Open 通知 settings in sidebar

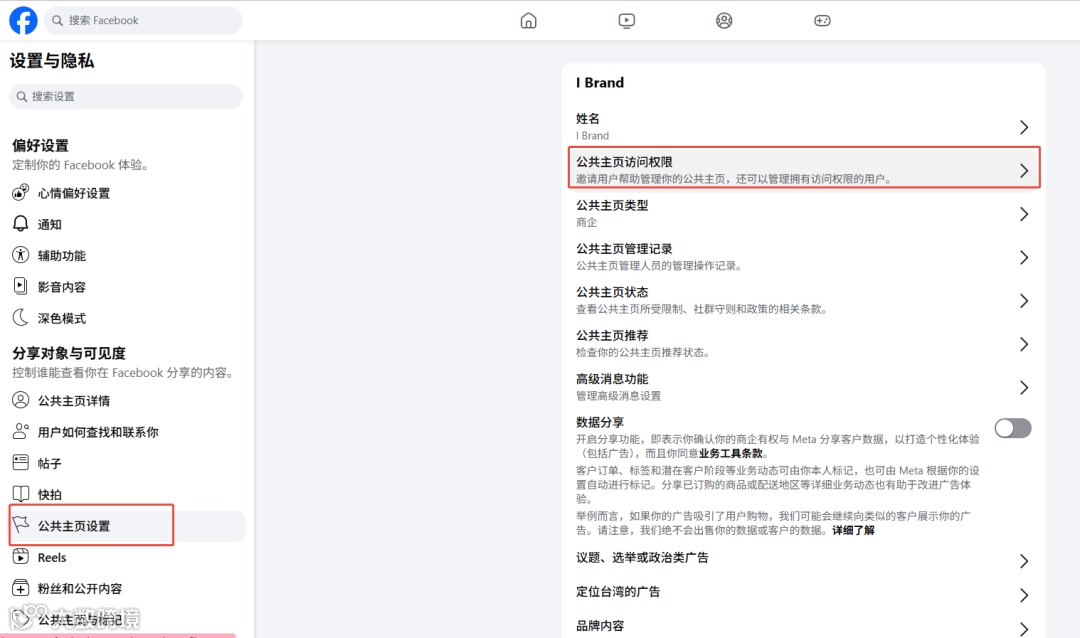(127, 224)
